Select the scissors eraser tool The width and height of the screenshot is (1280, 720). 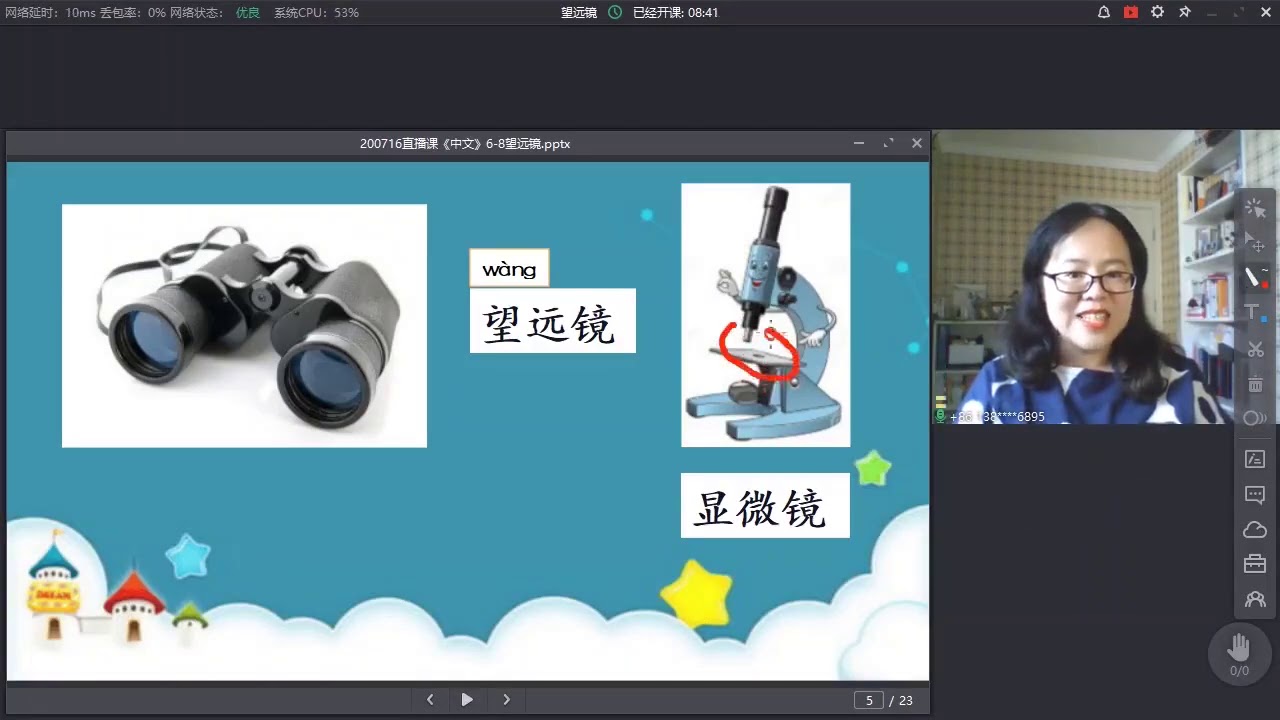pos(1255,349)
